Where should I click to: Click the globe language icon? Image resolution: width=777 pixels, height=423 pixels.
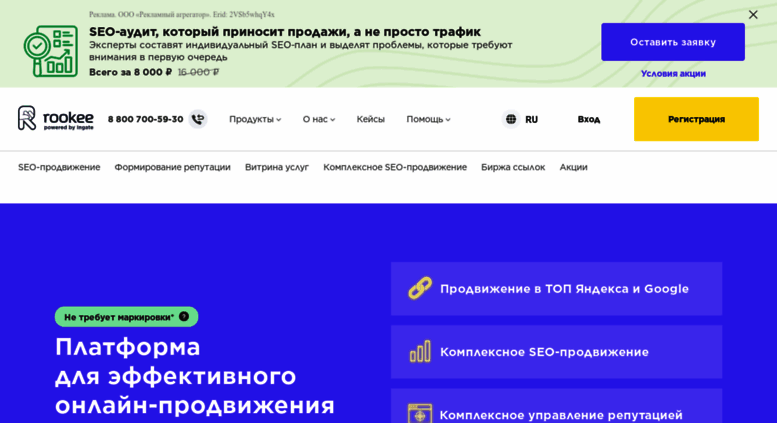511,119
